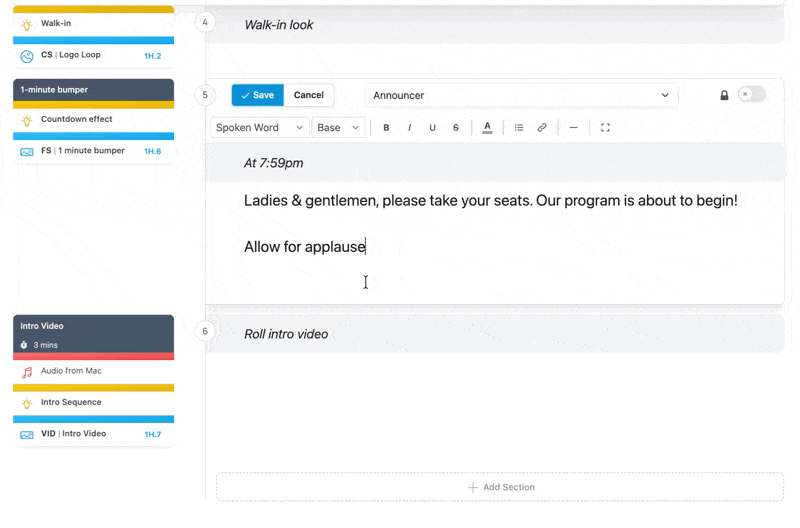
Task: Open the text color picker
Action: pyautogui.click(x=487, y=128)
